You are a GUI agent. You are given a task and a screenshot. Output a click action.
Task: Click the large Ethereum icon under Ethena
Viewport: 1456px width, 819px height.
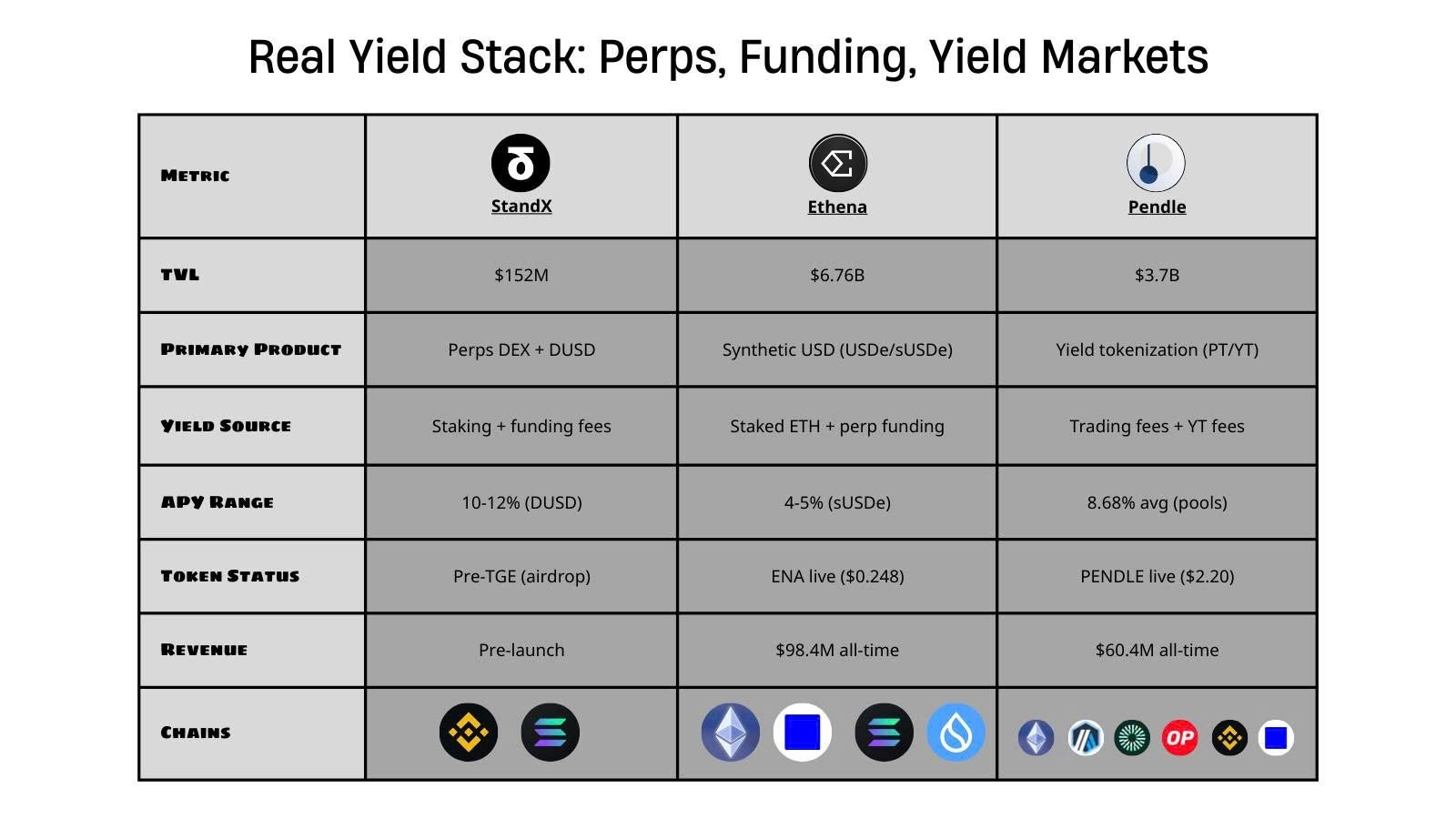(x=730, y=733)
